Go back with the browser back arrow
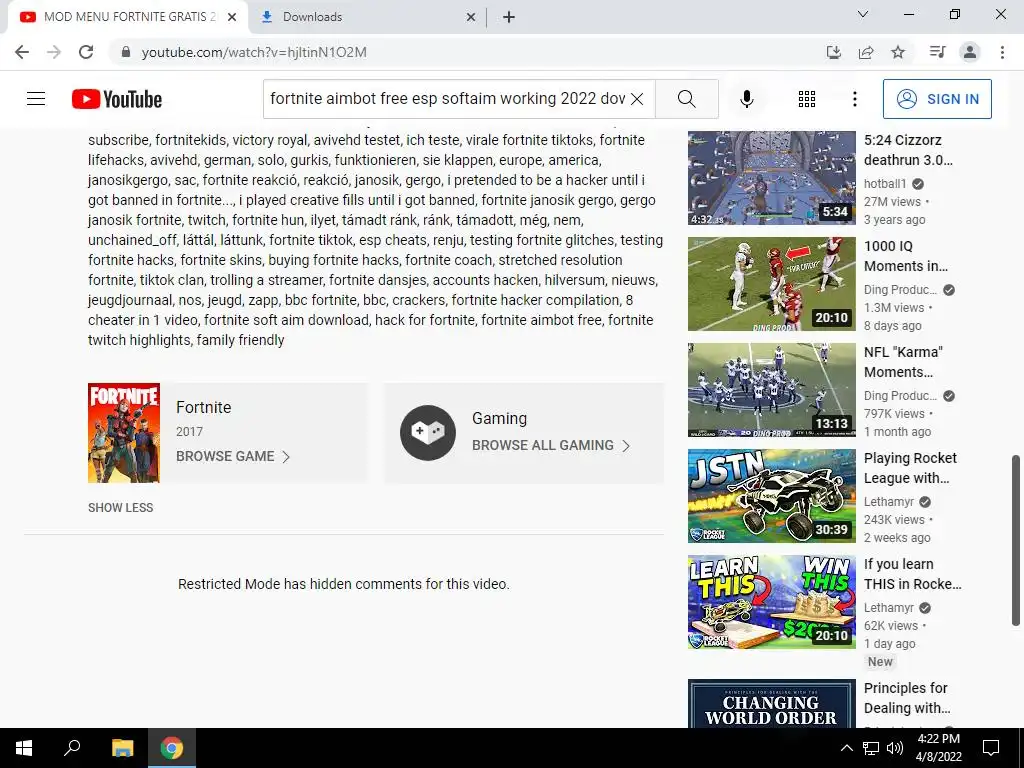 pos(22,52)
